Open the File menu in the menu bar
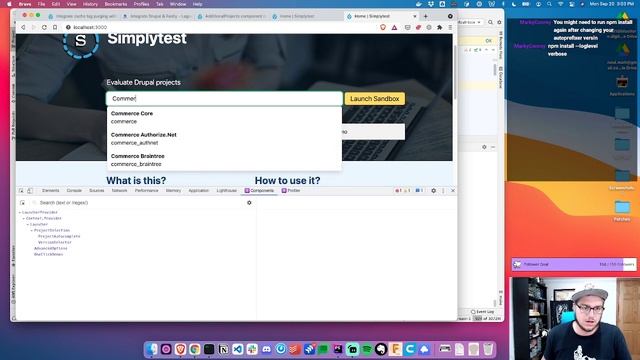The height and width of the screenshot is (360, 640). click(41, 4)
